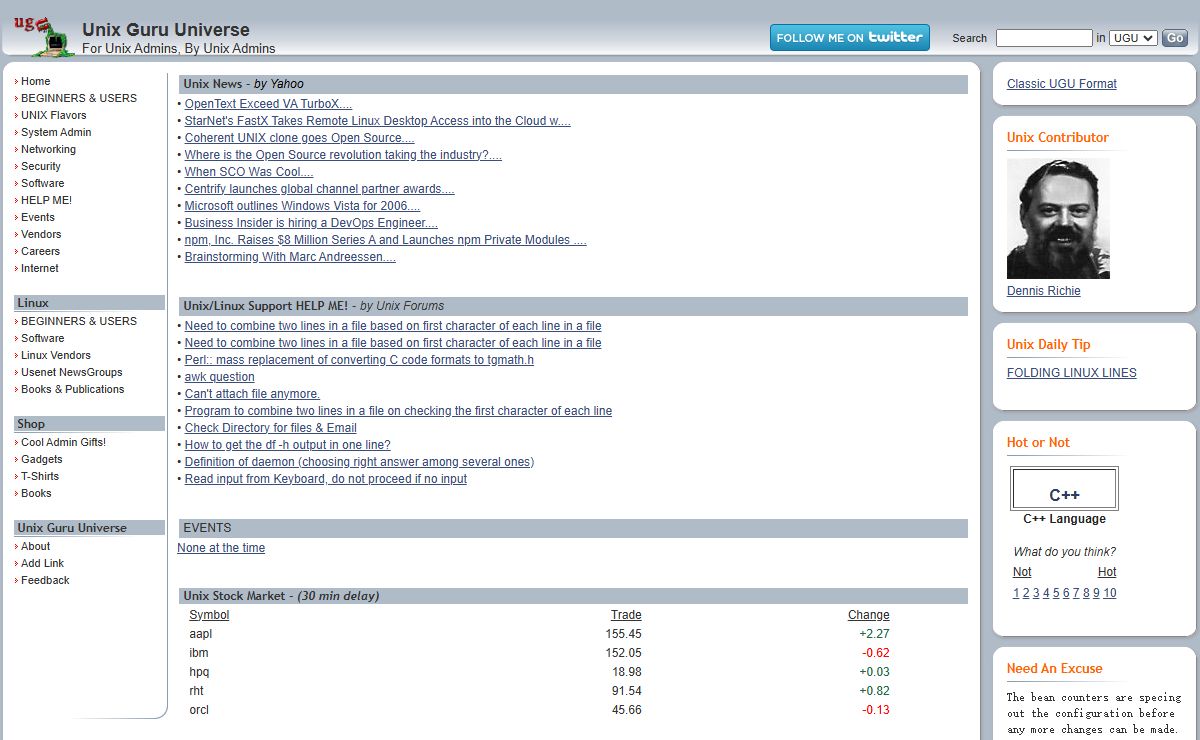Rate C++ with score 10
1200x740 pixels.
(1110, 593)
